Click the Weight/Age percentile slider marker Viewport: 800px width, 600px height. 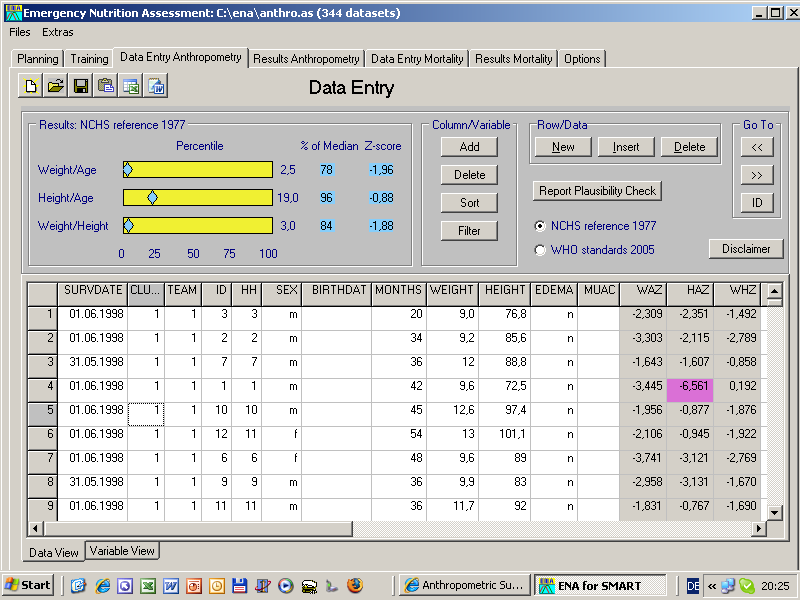coord(127,170)
